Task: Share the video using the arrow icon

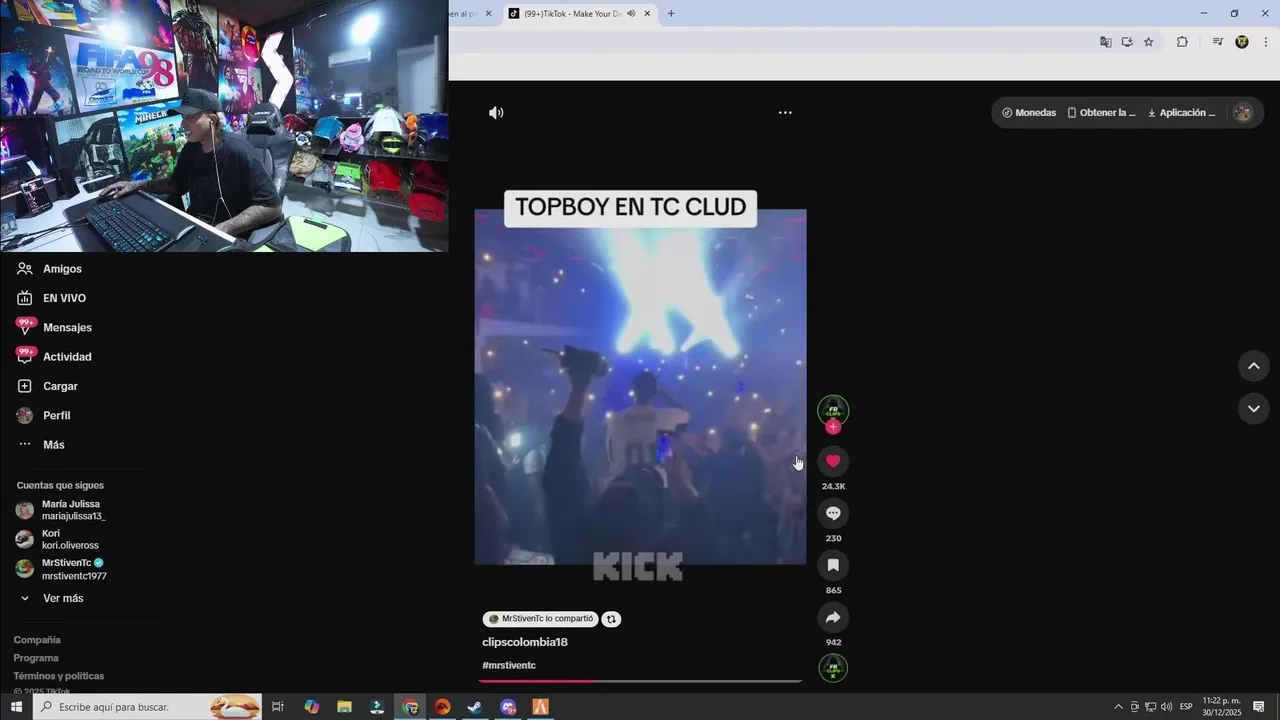Action: 833,617
